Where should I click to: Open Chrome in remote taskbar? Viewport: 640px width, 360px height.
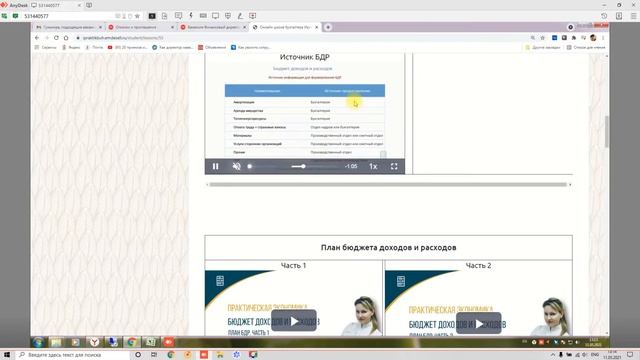131,342
